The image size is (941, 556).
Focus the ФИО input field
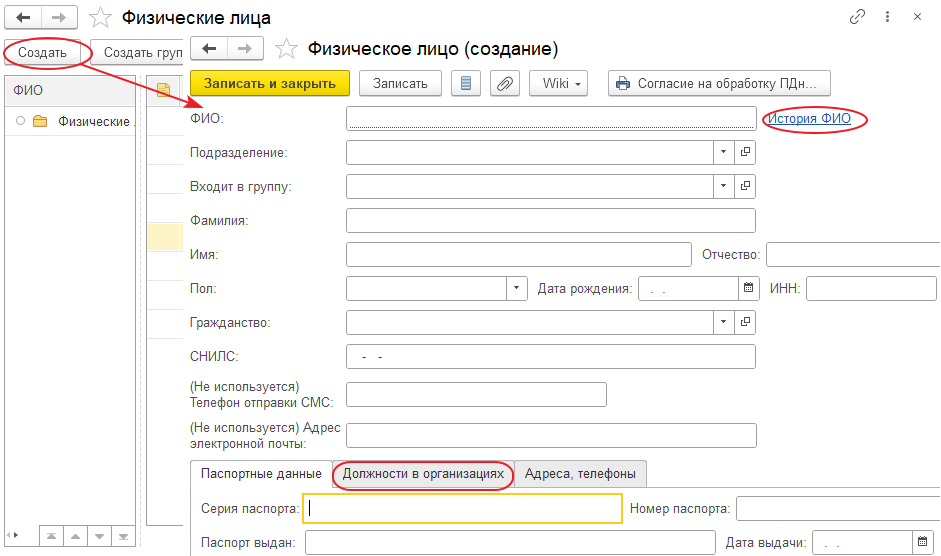coord(550,118)
